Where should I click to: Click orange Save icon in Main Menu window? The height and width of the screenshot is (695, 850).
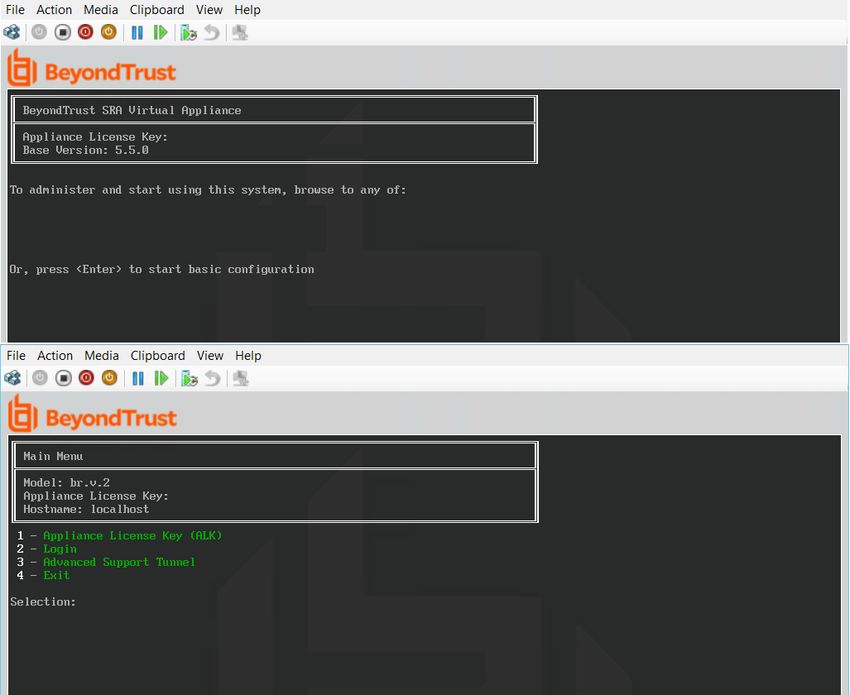pos(110,378)
